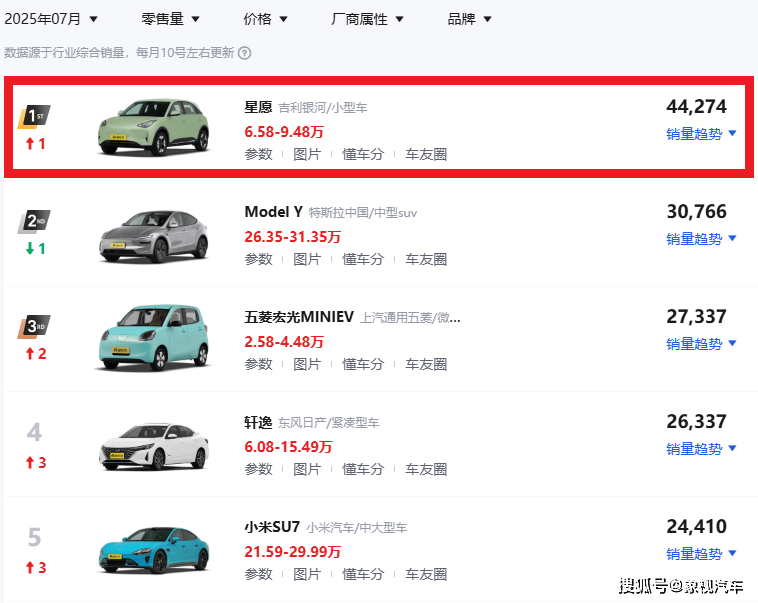Click the 1st place rank badge

[x=34, y=117]
